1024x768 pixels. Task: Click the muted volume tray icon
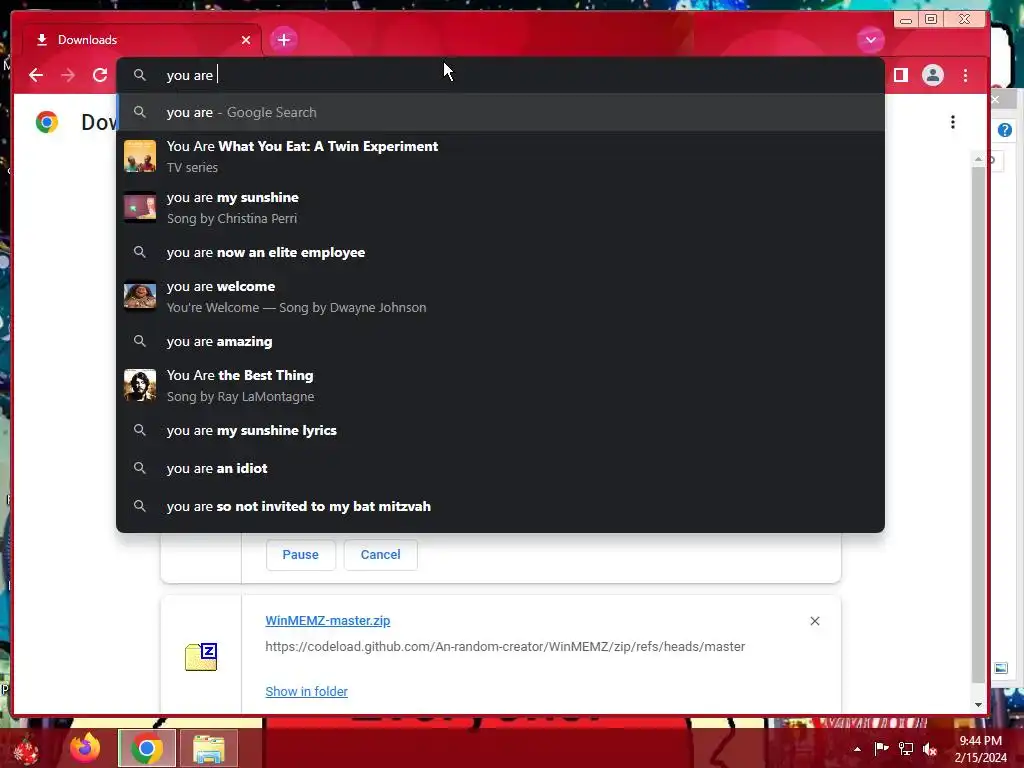930,749
